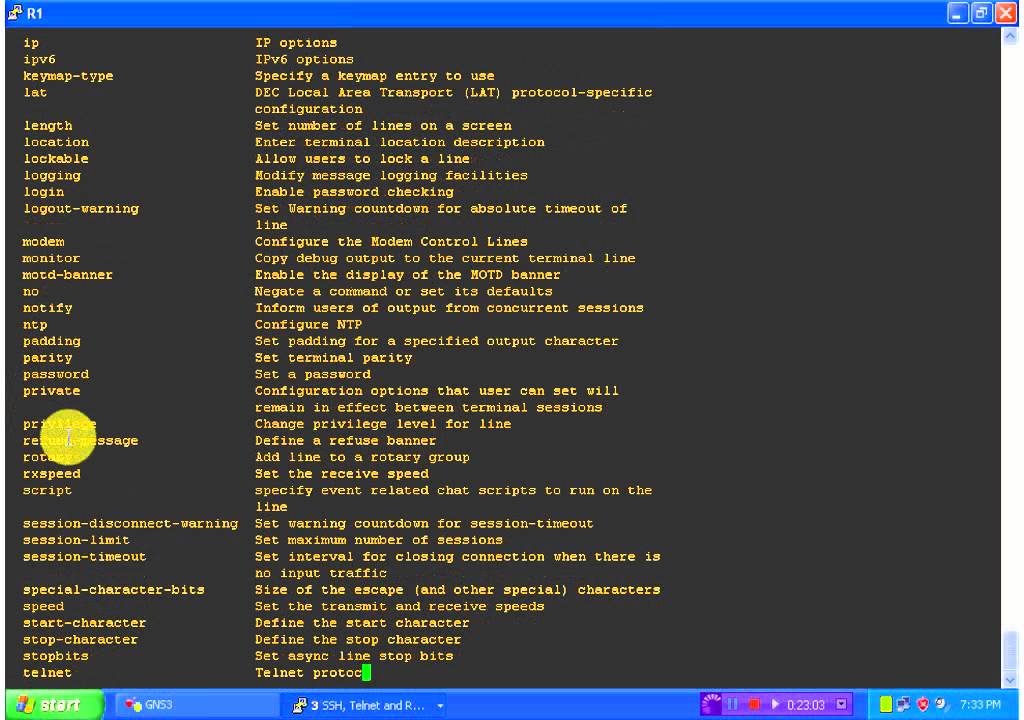This screenshot has height=720, width=1024.
Task: Stop the recording with red square button
Action: tap(754, 704)
